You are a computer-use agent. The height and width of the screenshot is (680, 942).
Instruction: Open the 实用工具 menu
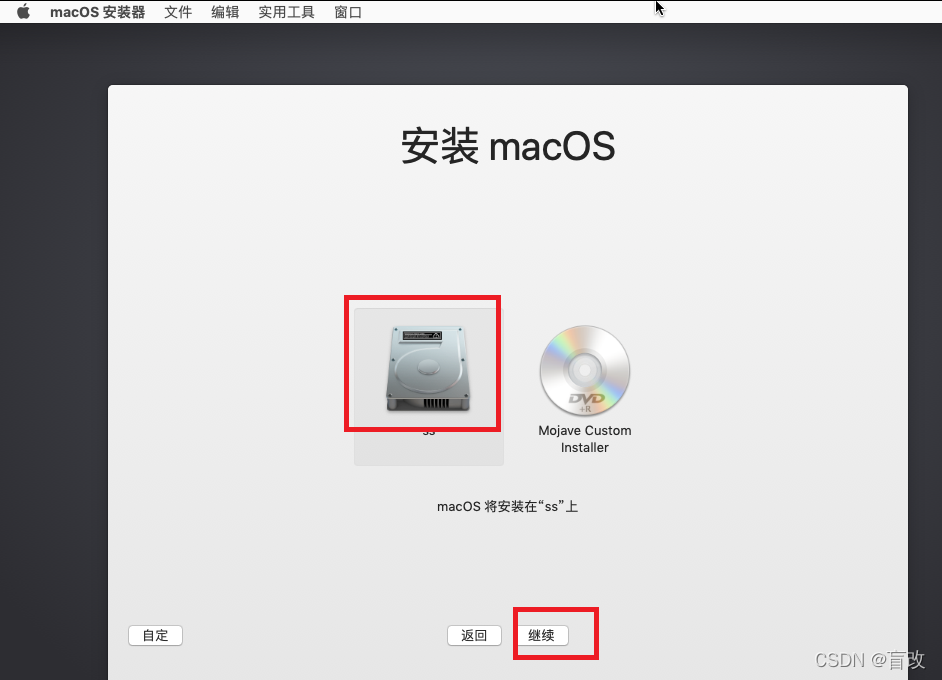[x=287, y=12]
